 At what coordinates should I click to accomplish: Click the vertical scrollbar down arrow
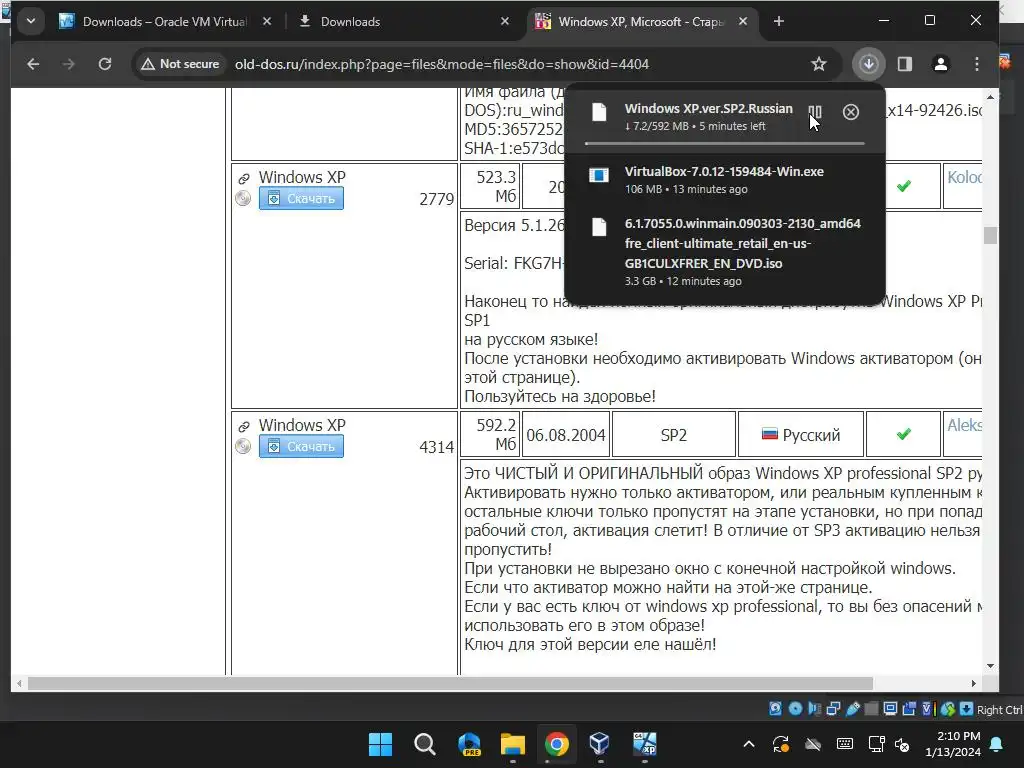tap(991, 666)
